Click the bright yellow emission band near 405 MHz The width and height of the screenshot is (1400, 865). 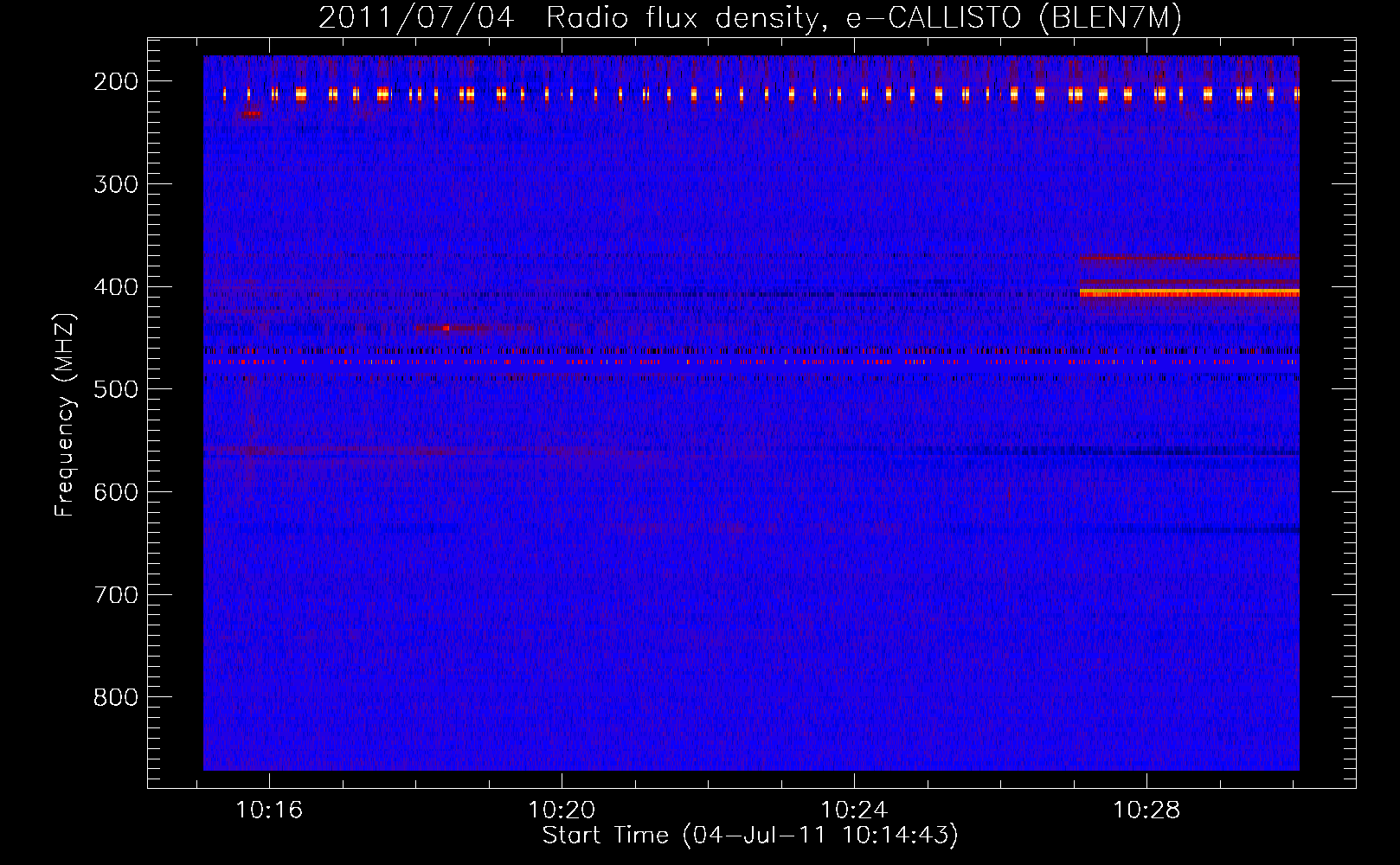1189,293
